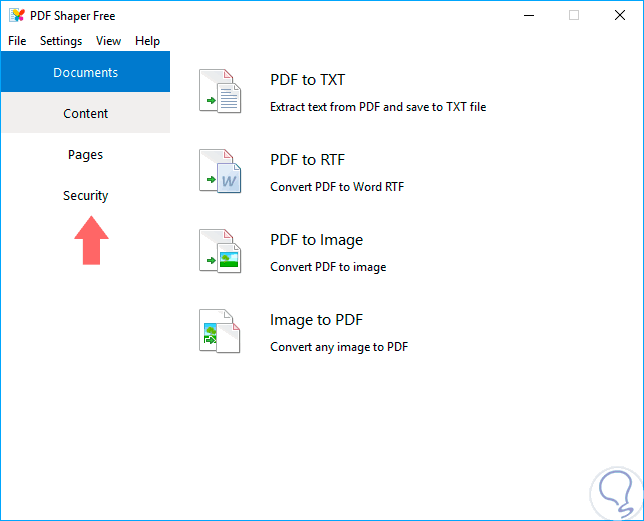Click 'Extract text from PDF' description
This screenshot has height=521, width=644.
pos(378,106)
